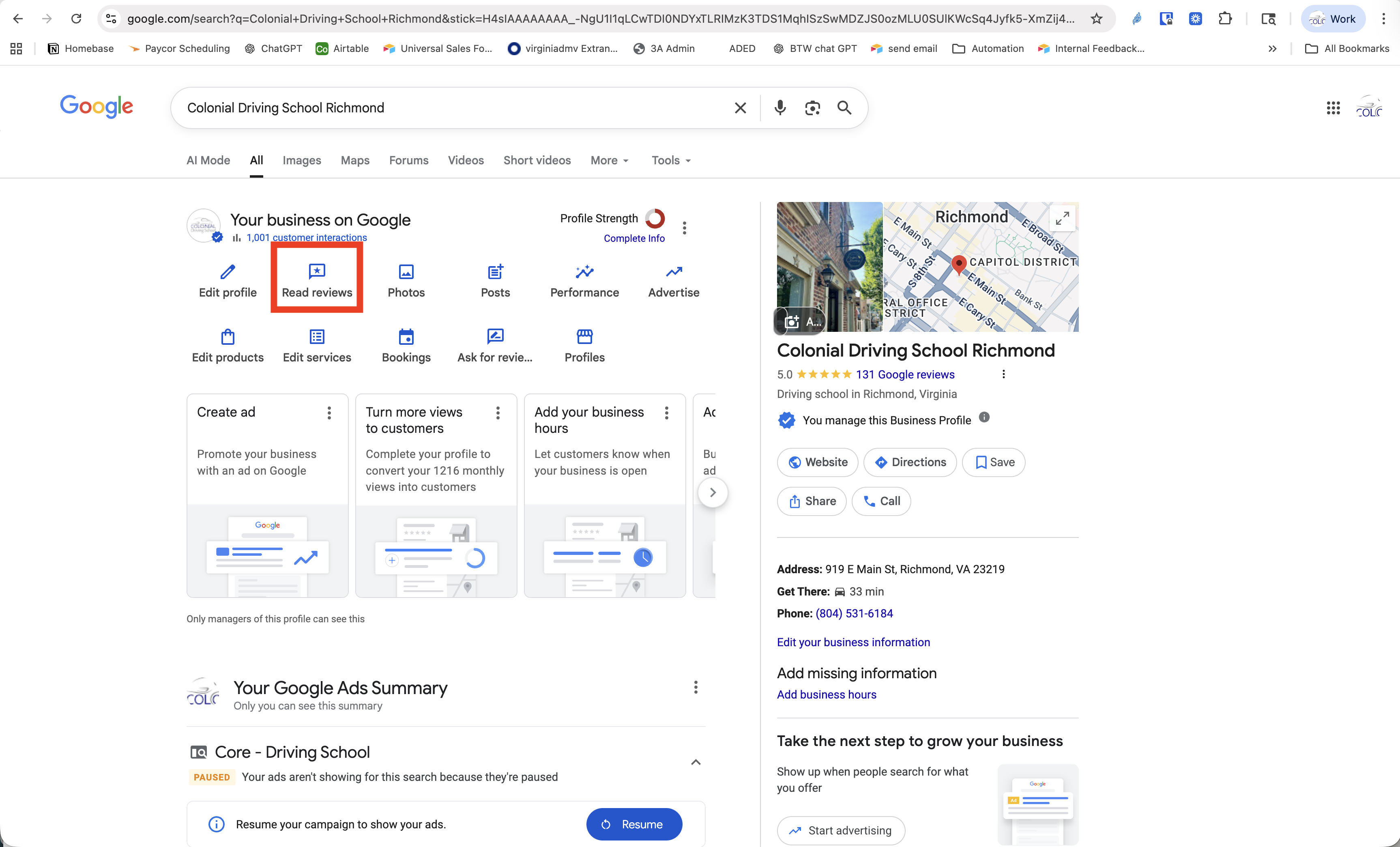Open the Airtable bookmark

click(342, 49)
